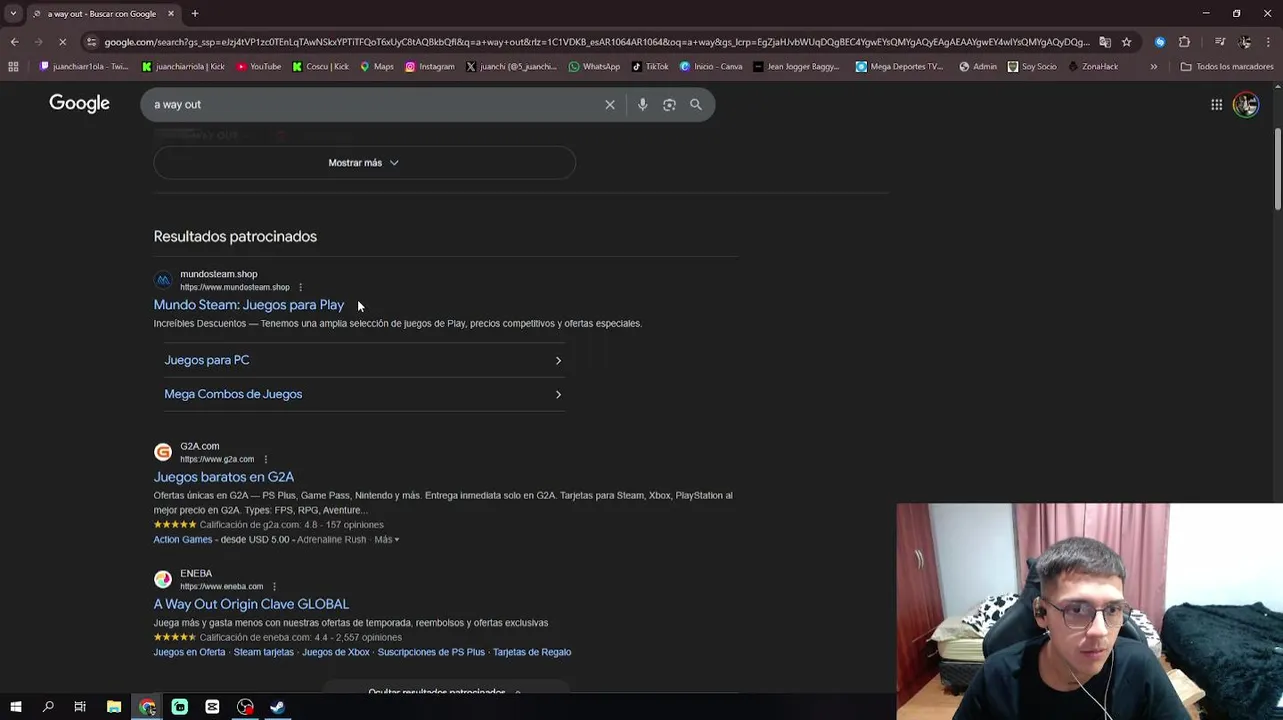Image resolution: width=1283 pixels, height=720 pixels.
Task: Open Task View on the taskbar
Action: pos(80,707)
